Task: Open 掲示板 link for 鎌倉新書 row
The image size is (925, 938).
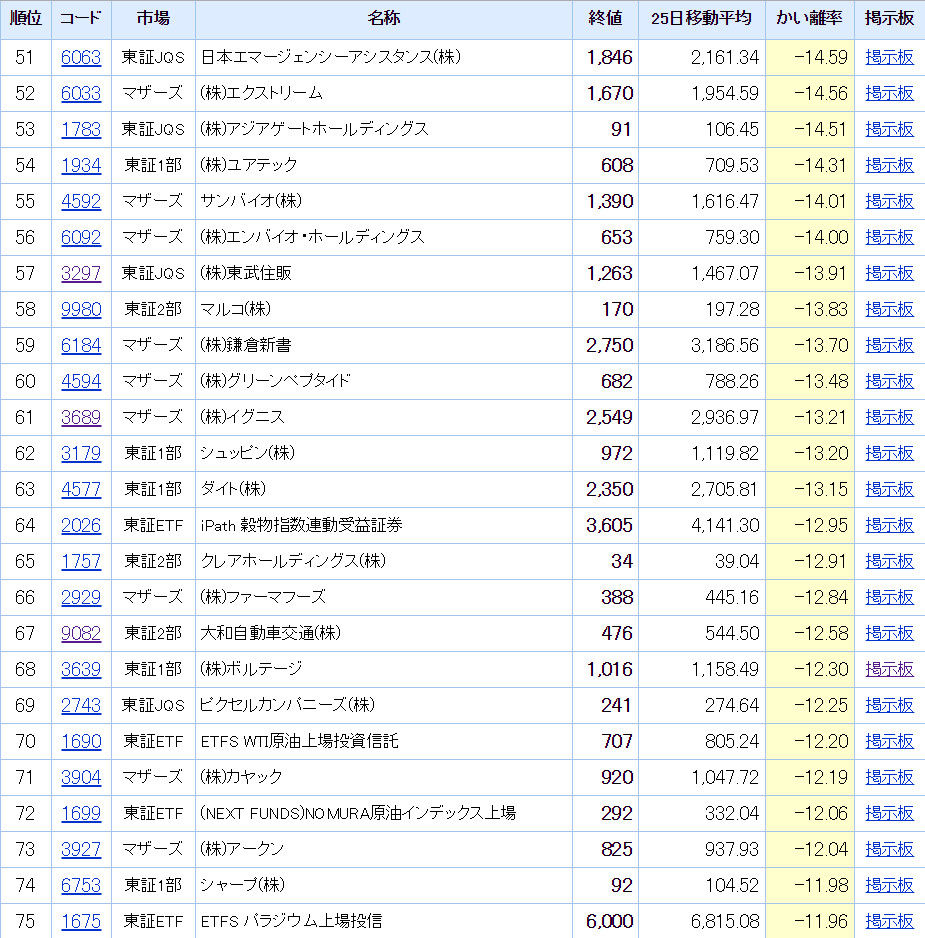Action: coord(889,345)
